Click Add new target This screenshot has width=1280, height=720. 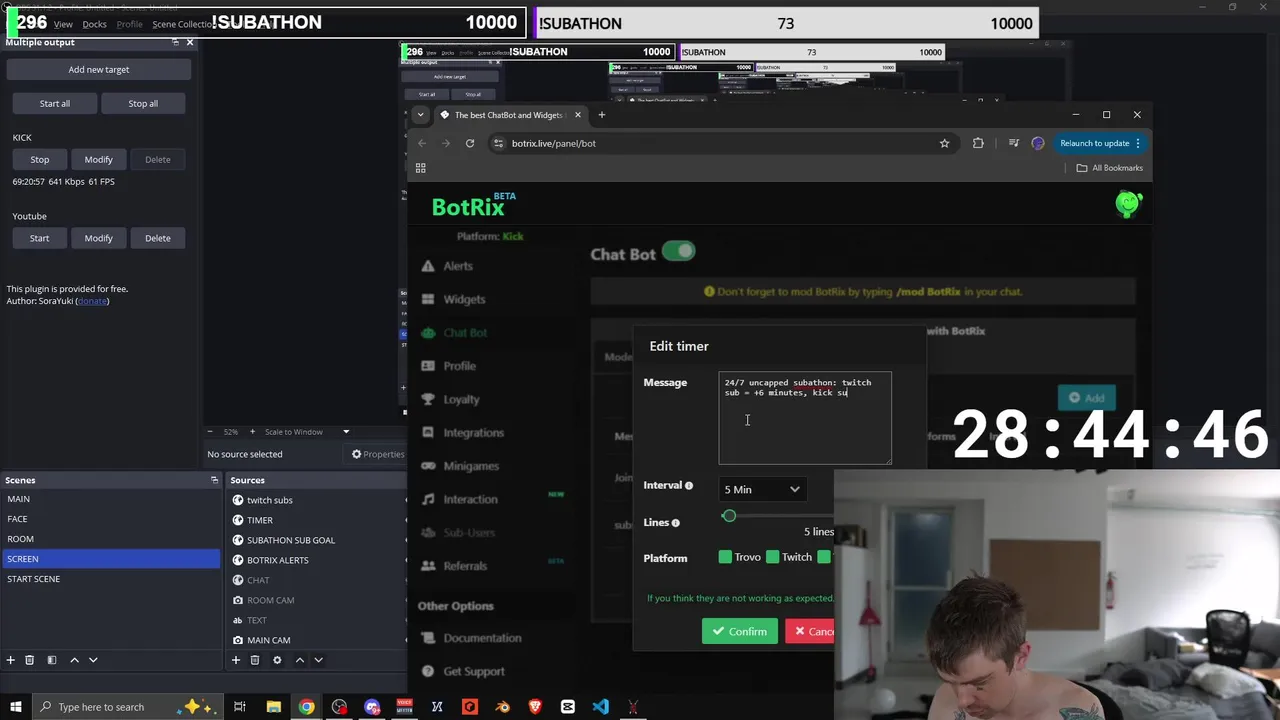click(99, 70)
